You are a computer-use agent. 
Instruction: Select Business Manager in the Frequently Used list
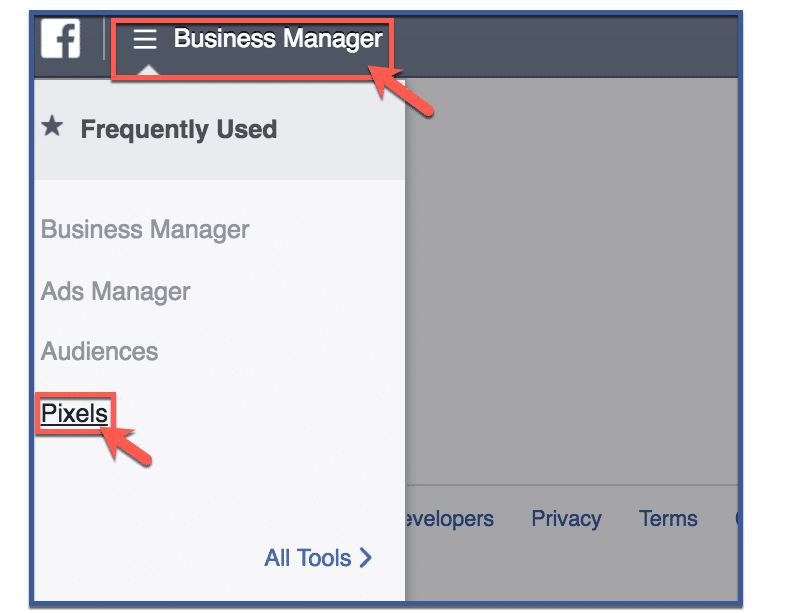145,229
